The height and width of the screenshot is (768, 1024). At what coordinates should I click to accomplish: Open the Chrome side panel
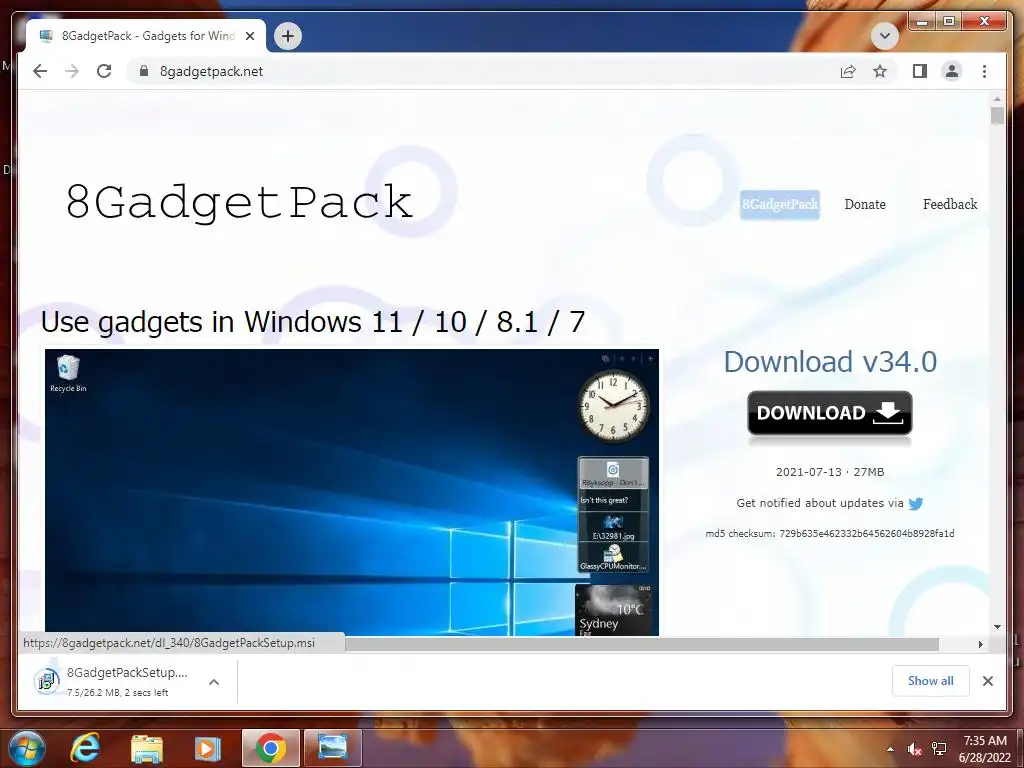click(x=920, y=71)
